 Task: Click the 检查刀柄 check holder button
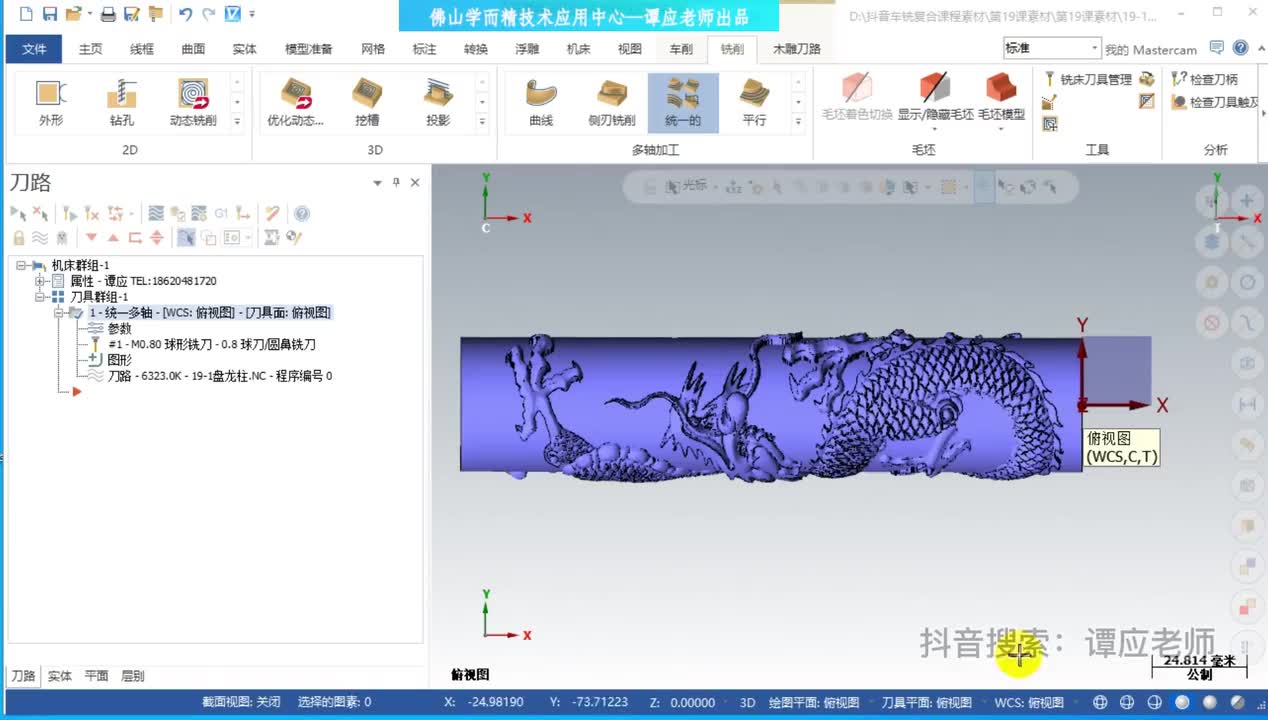coord(1205,79)
